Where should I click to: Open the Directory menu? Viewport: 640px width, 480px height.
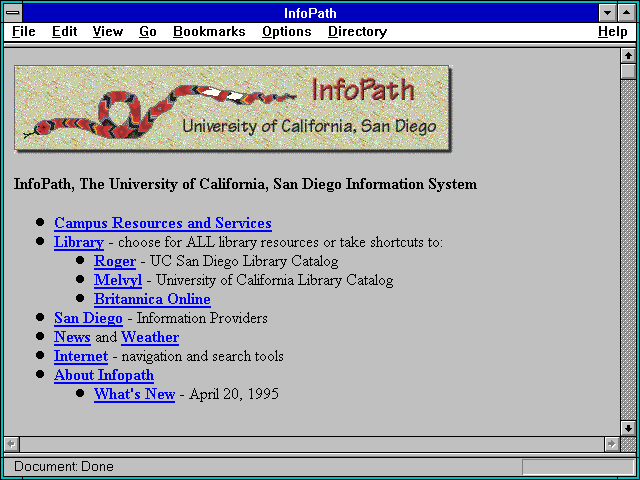point(358,32)
